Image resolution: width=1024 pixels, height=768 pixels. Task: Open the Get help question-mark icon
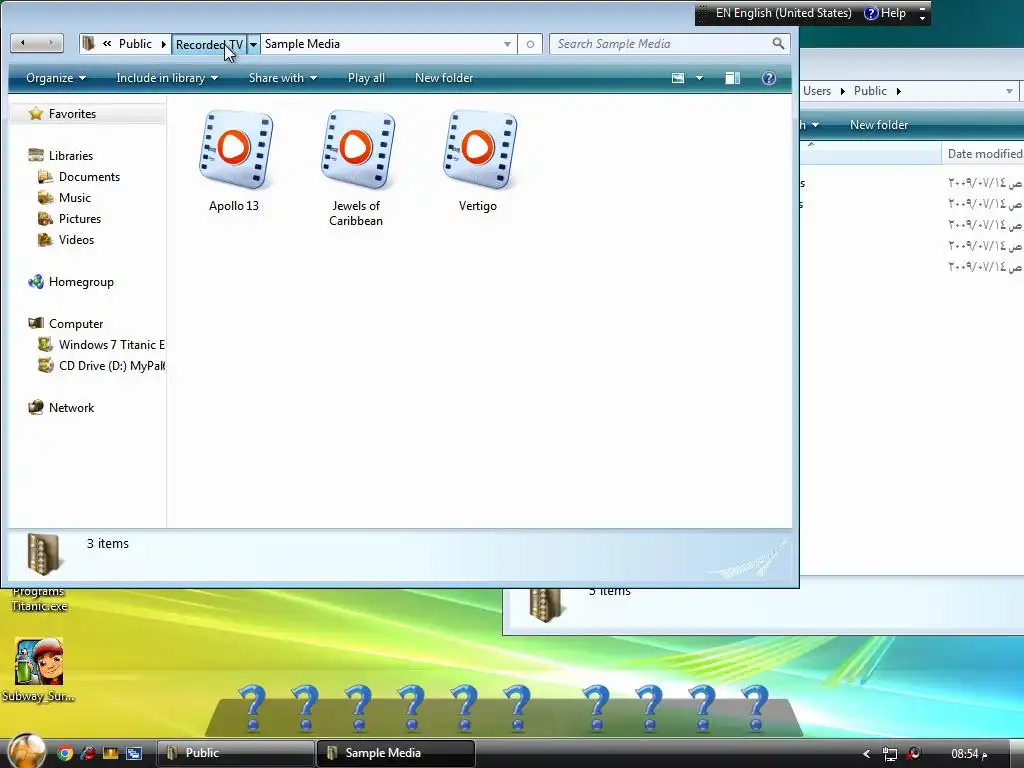pyautogui.click(x=769, y=78)
